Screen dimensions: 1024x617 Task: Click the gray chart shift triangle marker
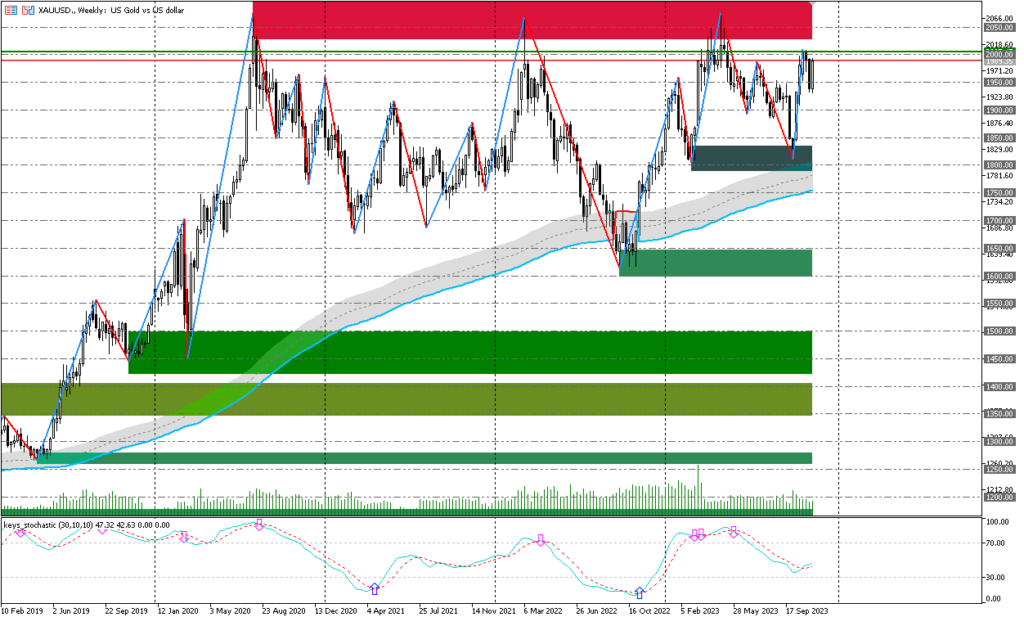tap(812, 5)
